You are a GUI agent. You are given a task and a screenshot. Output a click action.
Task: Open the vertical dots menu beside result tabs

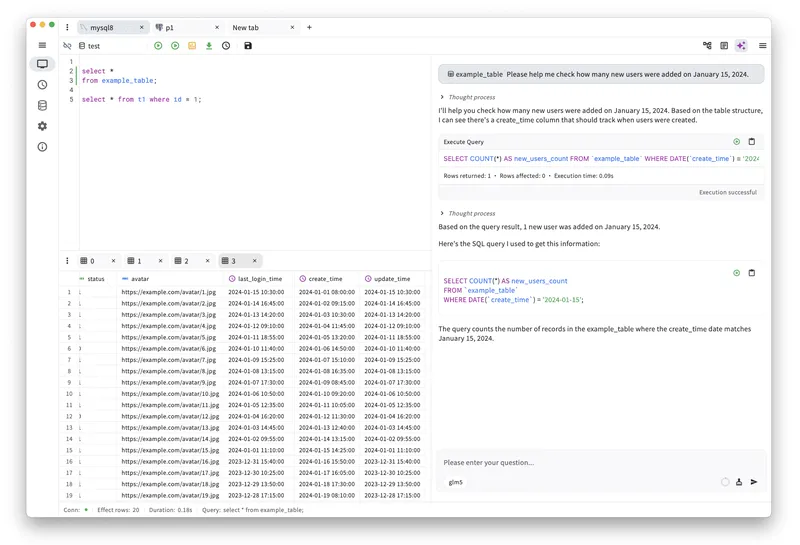coord(67,261)
